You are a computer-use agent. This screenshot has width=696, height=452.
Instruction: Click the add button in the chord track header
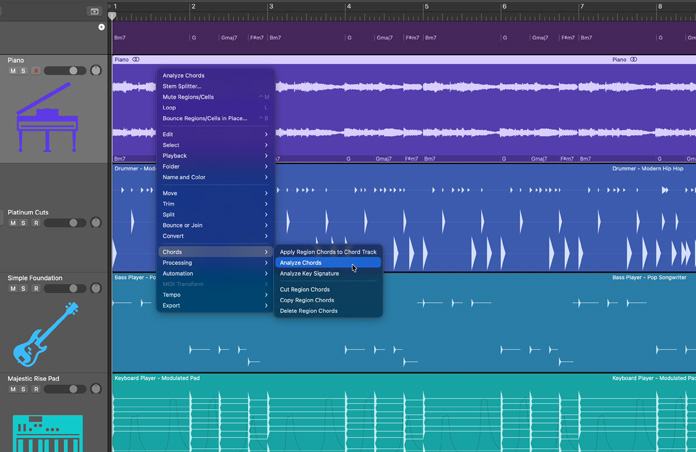tap(101, 27)
